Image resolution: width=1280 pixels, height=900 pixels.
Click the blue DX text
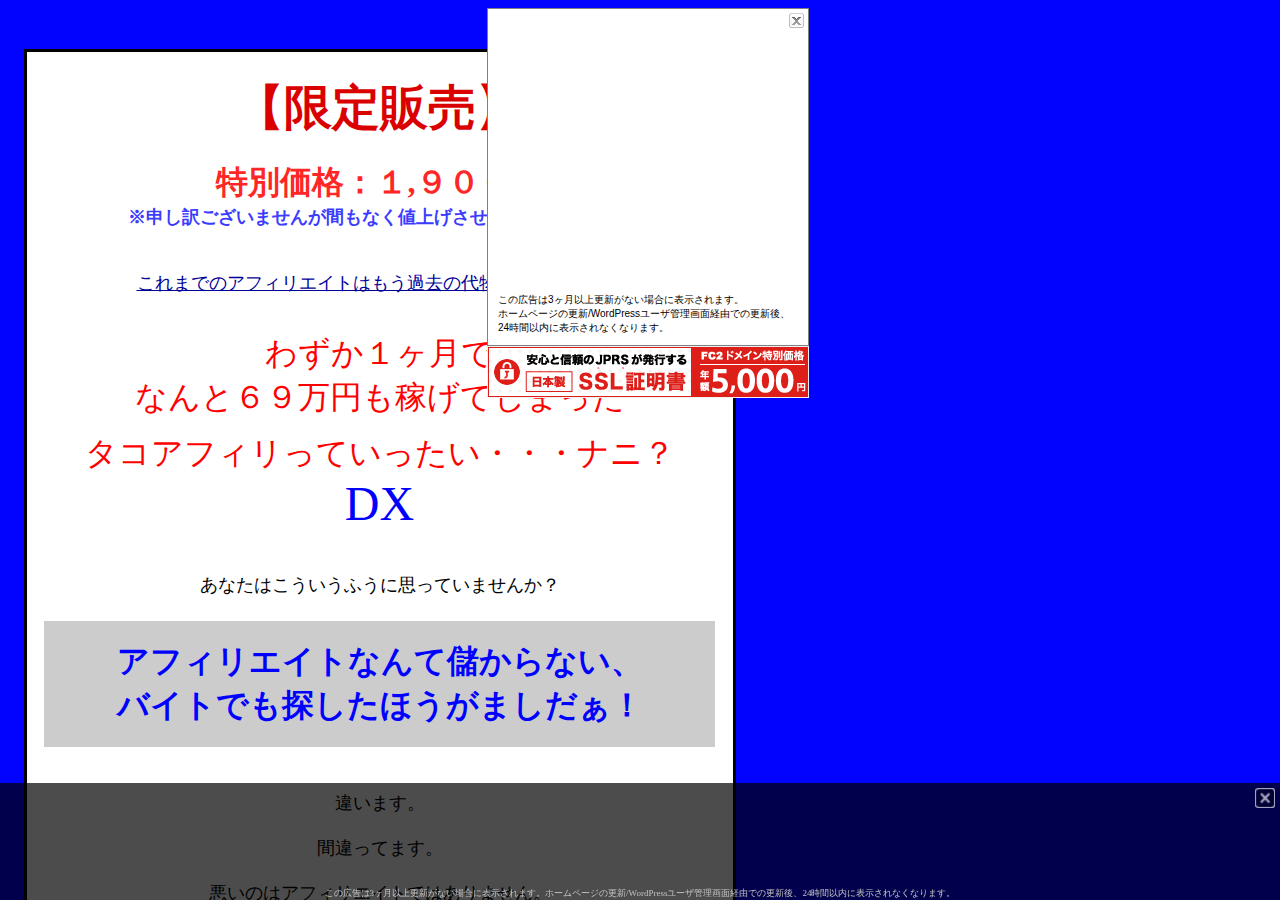379,505
